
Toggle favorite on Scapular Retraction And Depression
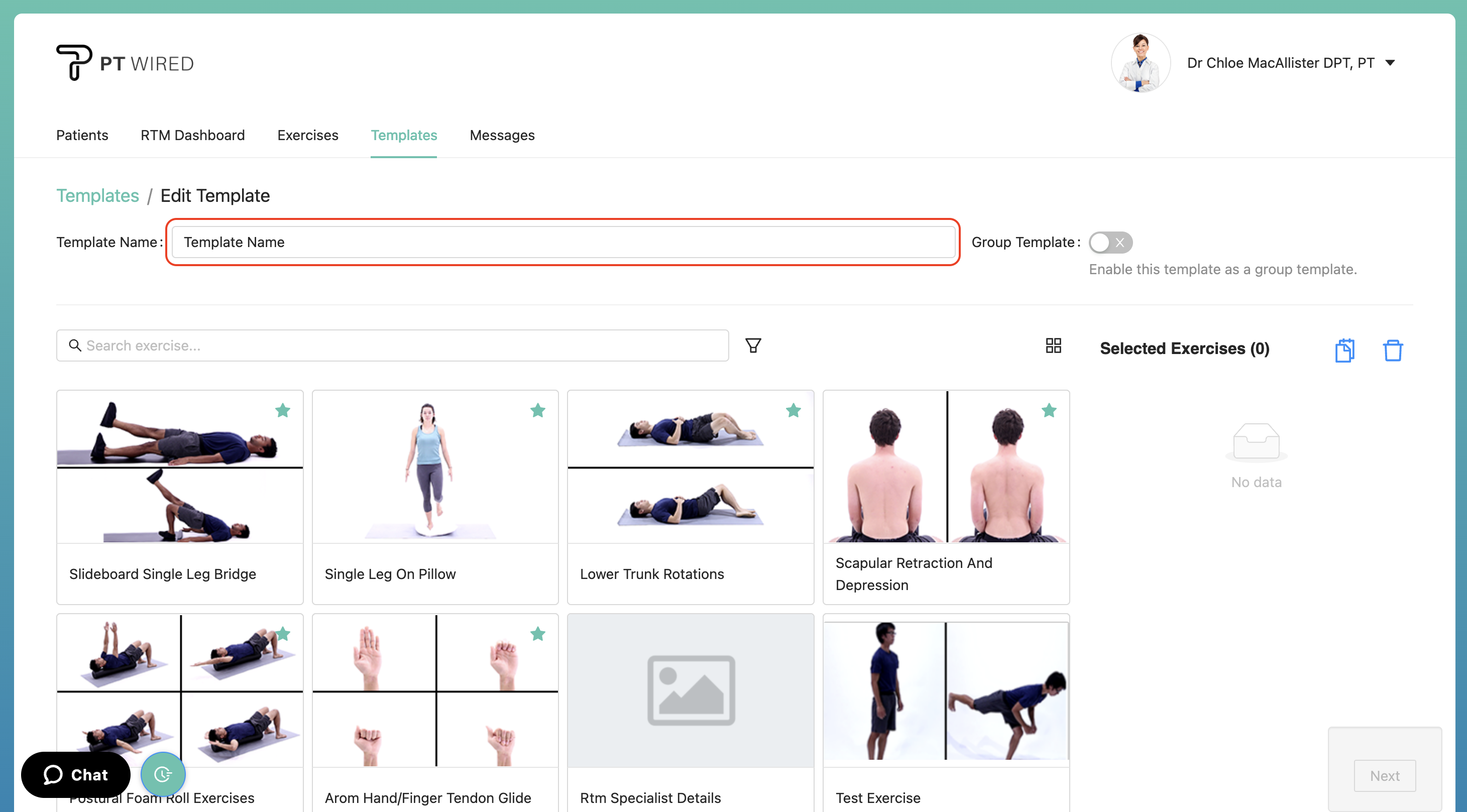coord(1049,411)
